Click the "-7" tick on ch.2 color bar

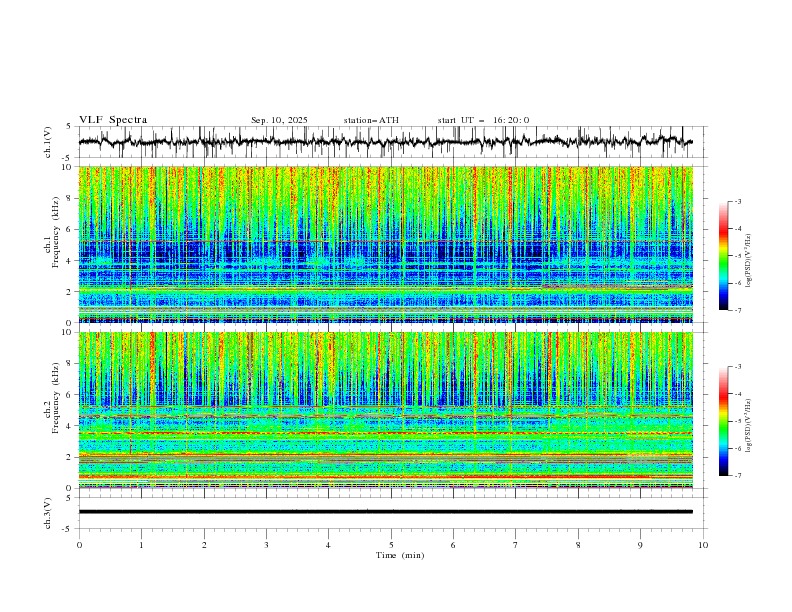click(x=738, y=476)
